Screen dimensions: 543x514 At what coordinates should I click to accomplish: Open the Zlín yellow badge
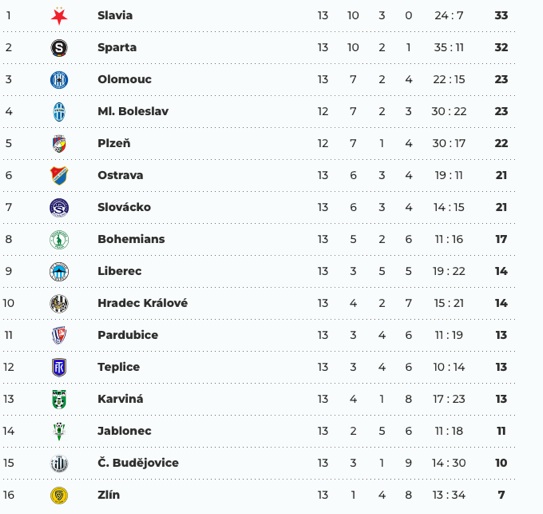(x=59, y=495)
